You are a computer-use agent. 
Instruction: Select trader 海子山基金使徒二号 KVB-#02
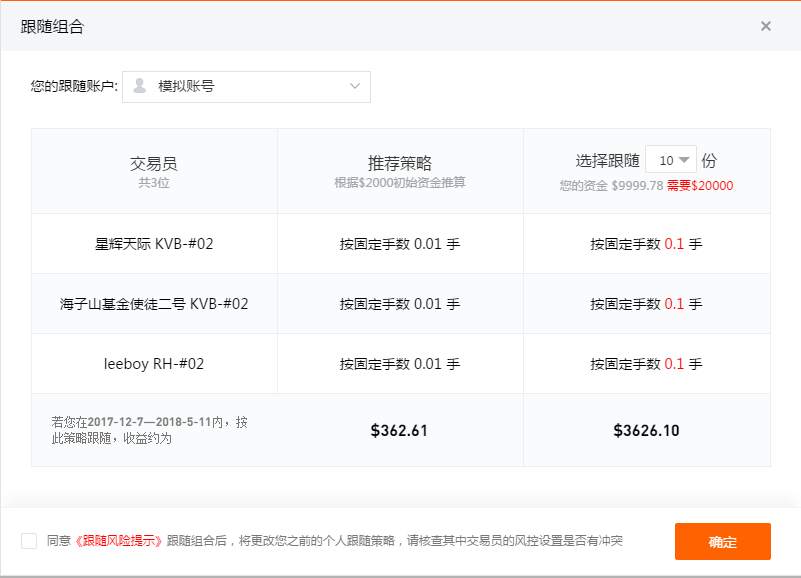[x=154, y=304]
